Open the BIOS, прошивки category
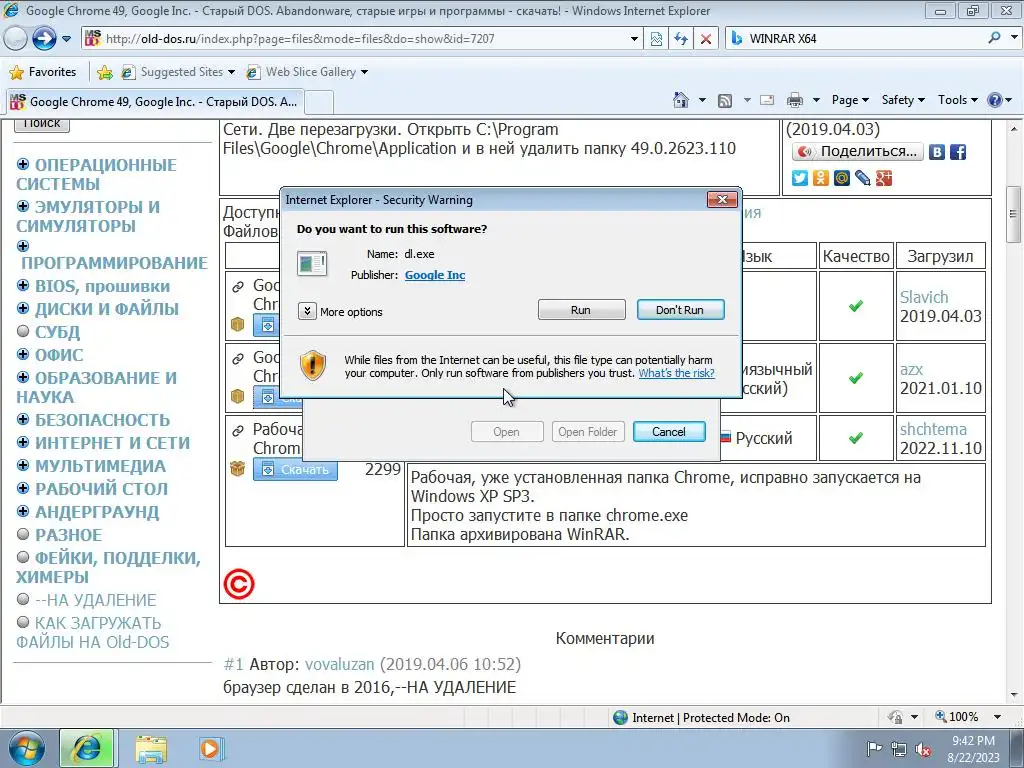The image size is (1024, 768). [x=103, y=286]
